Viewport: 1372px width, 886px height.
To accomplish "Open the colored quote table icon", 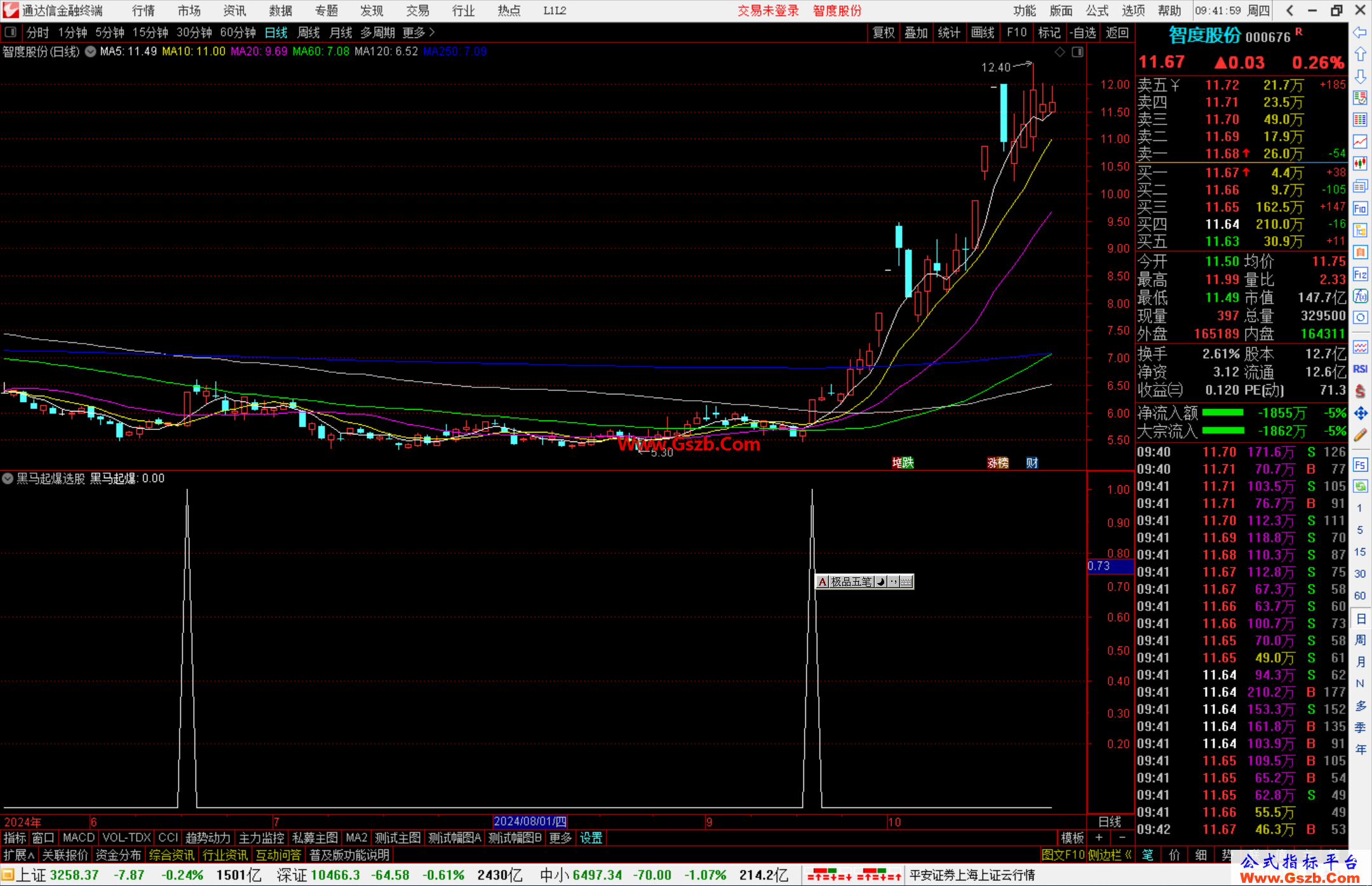I will (x=1360, y=120).
